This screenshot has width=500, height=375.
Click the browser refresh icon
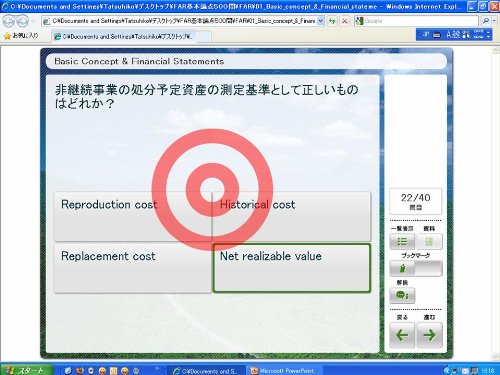click(x=332, y=21)
